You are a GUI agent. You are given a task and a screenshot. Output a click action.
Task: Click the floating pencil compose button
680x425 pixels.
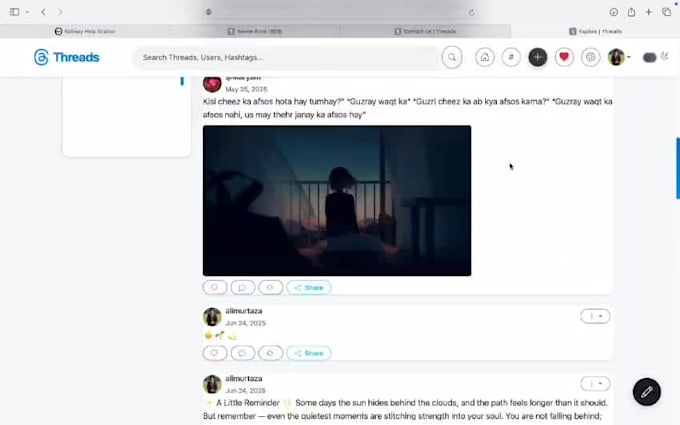click(646, 392)
